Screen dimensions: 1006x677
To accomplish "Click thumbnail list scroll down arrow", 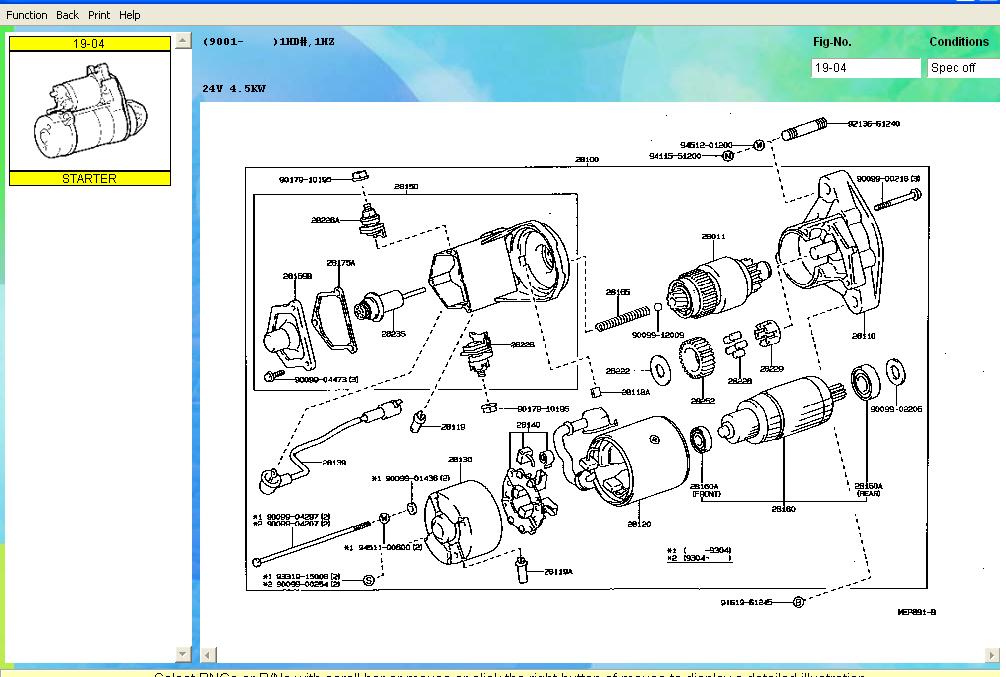I will click(183, 654).
